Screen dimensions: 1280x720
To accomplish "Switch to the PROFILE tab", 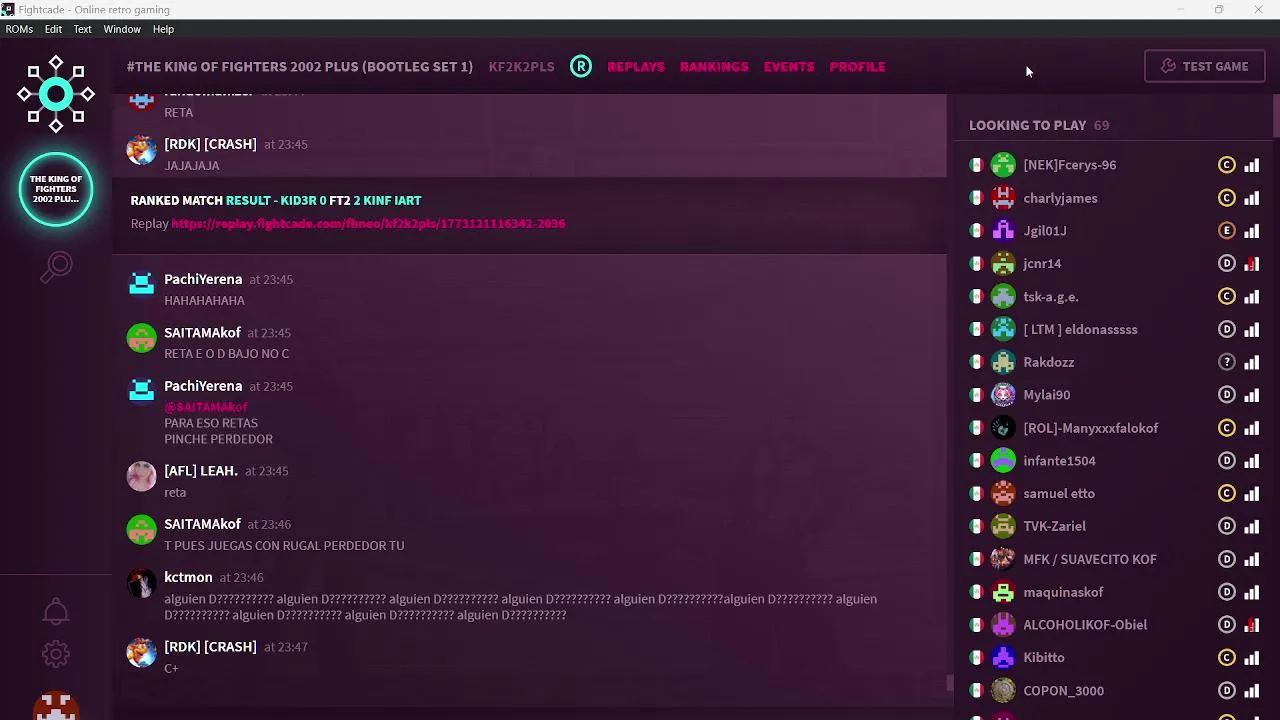I will coord(857,66).
